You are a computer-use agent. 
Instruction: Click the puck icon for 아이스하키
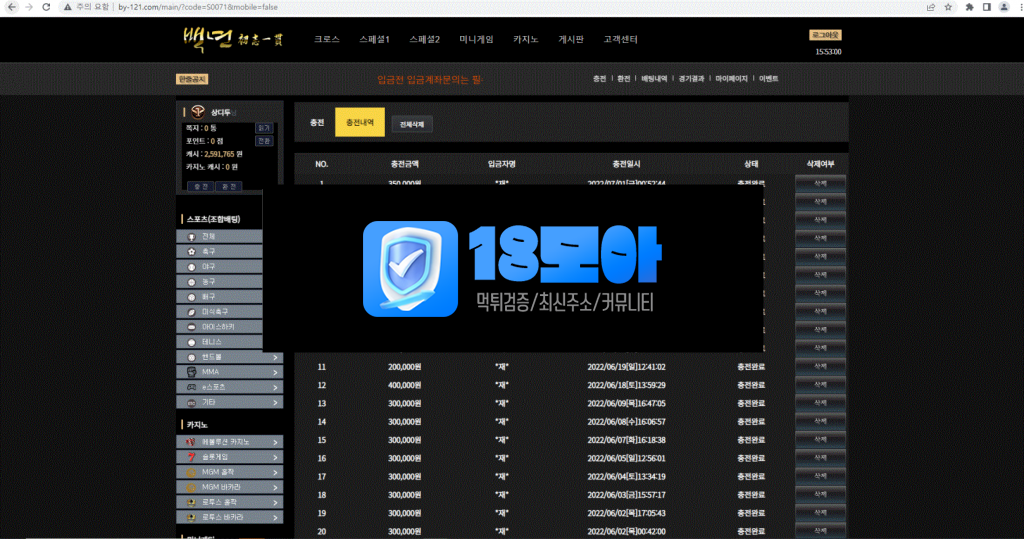[191, 327]
